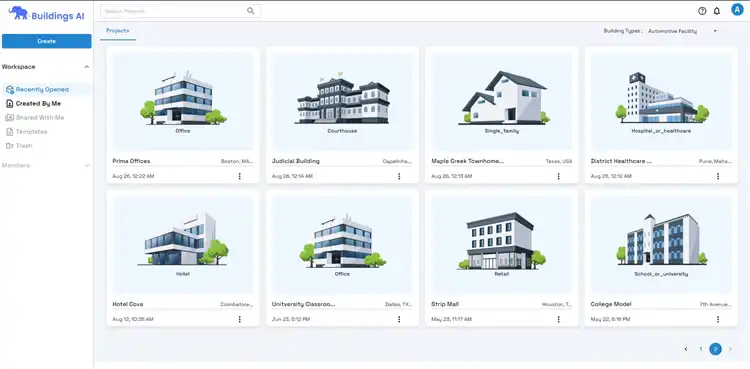Open the Judicial Building three-dot menu

click(399, 176)
